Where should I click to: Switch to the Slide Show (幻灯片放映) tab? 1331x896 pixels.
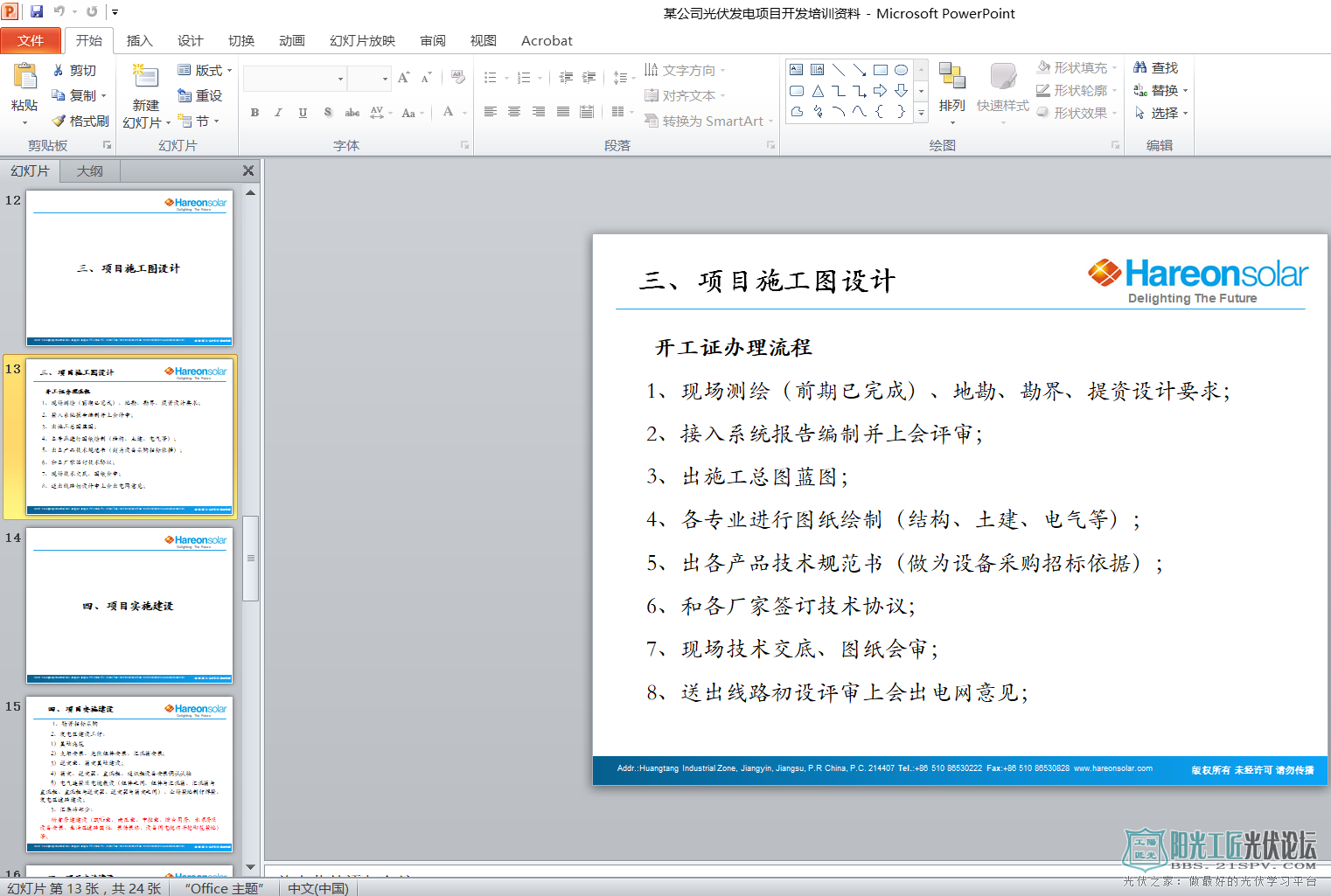coord(363,40)
